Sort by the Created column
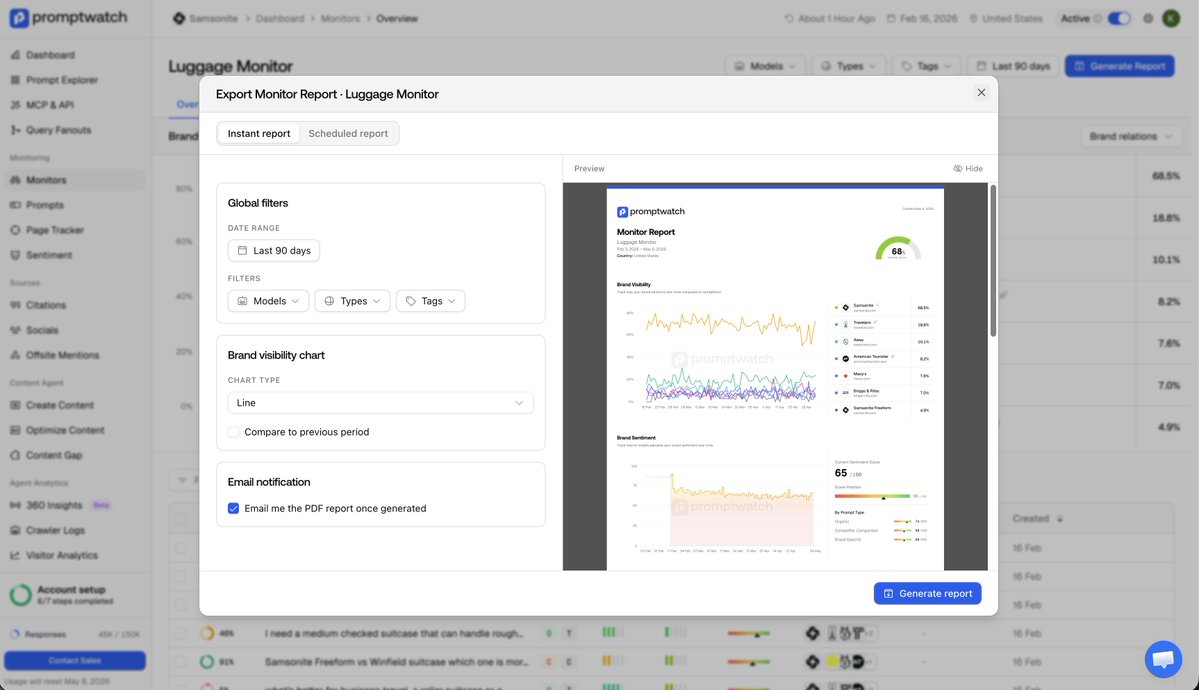 tap(1037, 519)
